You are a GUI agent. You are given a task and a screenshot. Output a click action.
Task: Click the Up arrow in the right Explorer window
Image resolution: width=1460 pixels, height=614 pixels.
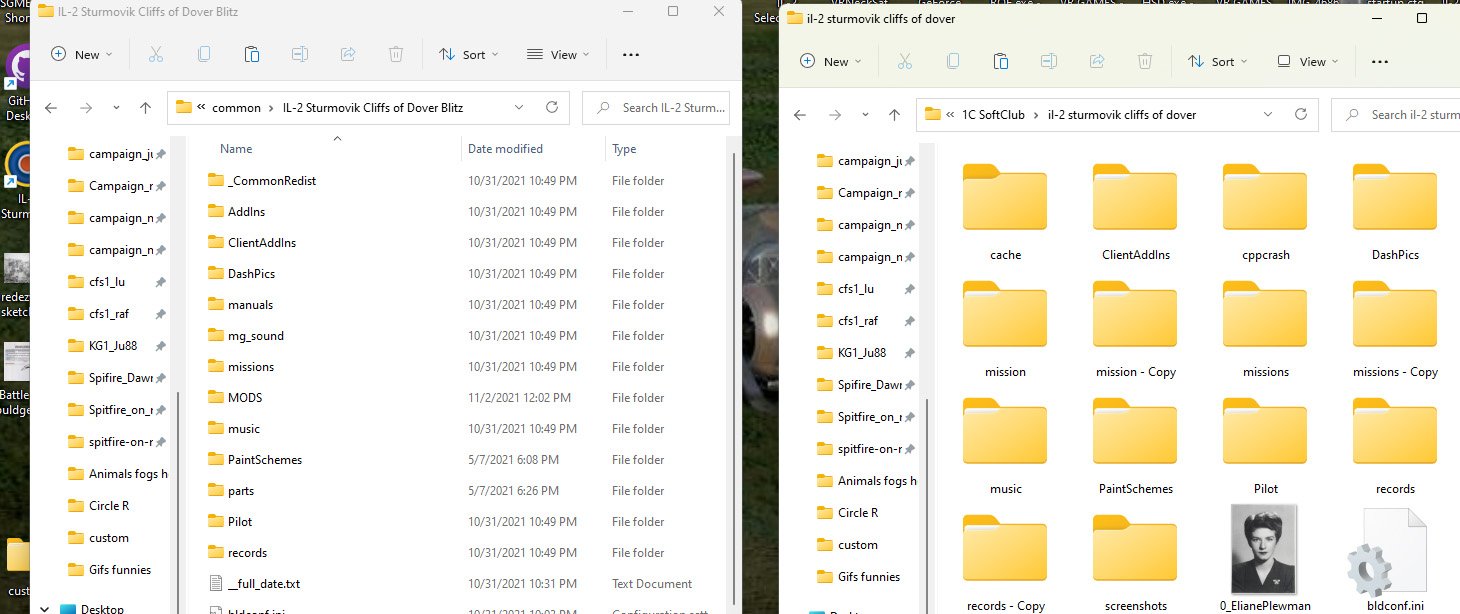(x=894, y=115)
